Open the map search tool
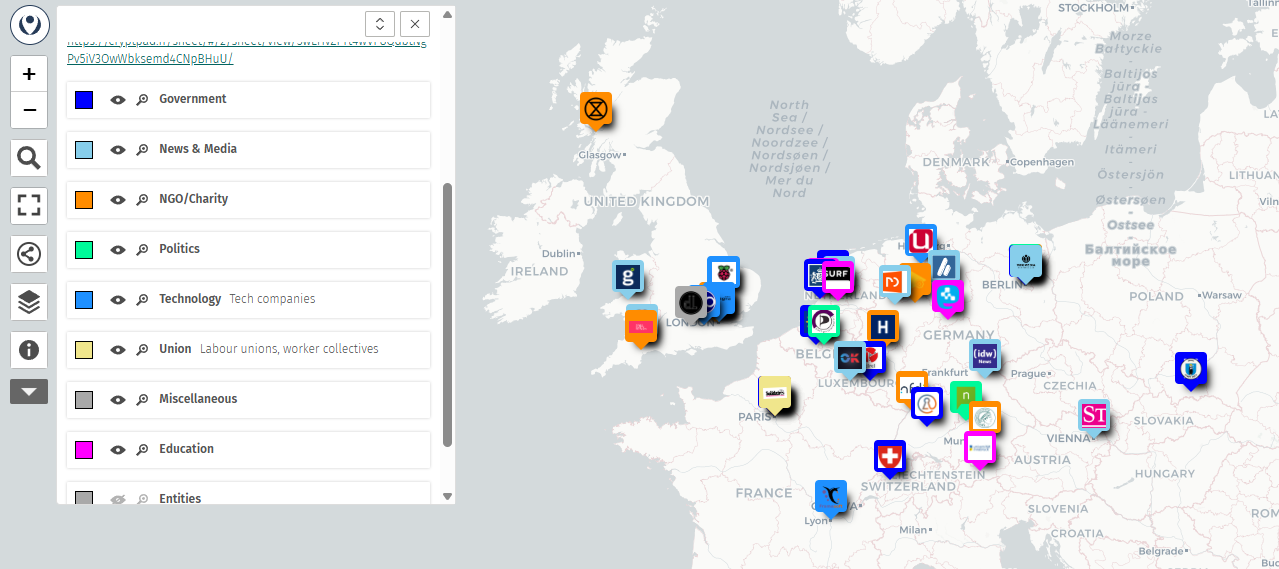This screenshot has height=569, width=1279. tap(29, 158)
